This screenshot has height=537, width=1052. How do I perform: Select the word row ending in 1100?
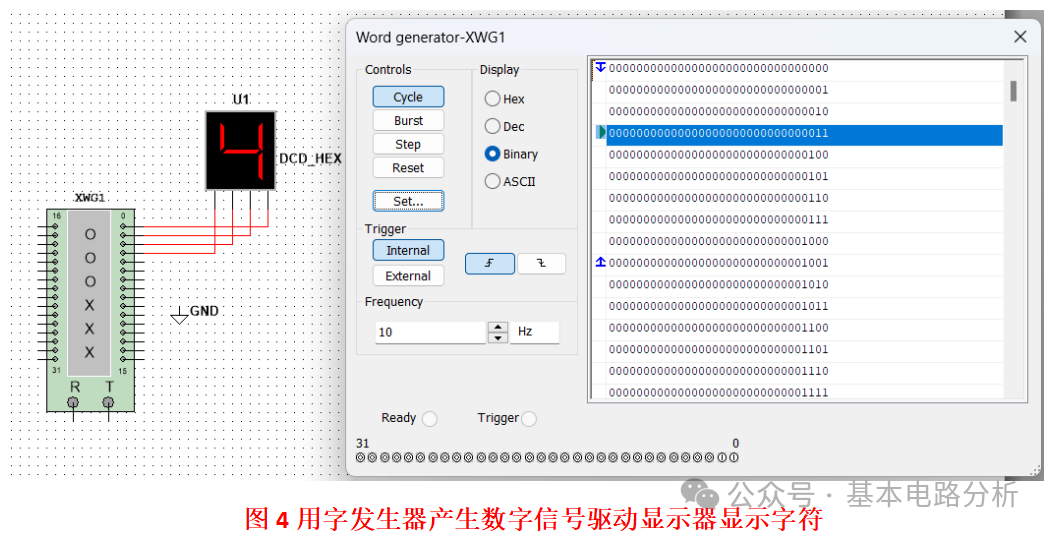(x=804, y=328)
